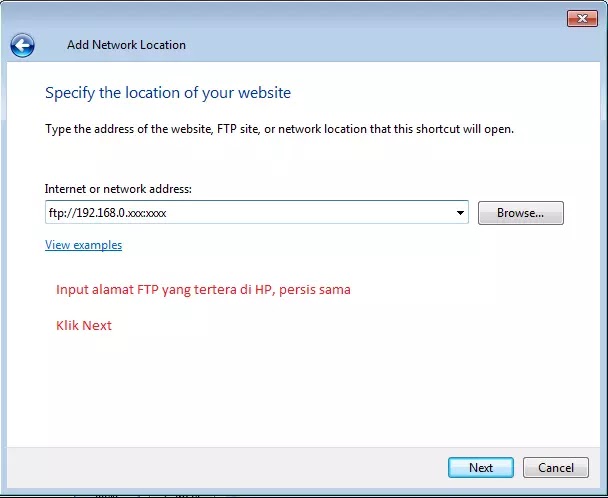Image resolution: width=608 pixels, height=498 pixels.
Task: Cancel the Add Network Location wizard
Action: click(556, 467)
